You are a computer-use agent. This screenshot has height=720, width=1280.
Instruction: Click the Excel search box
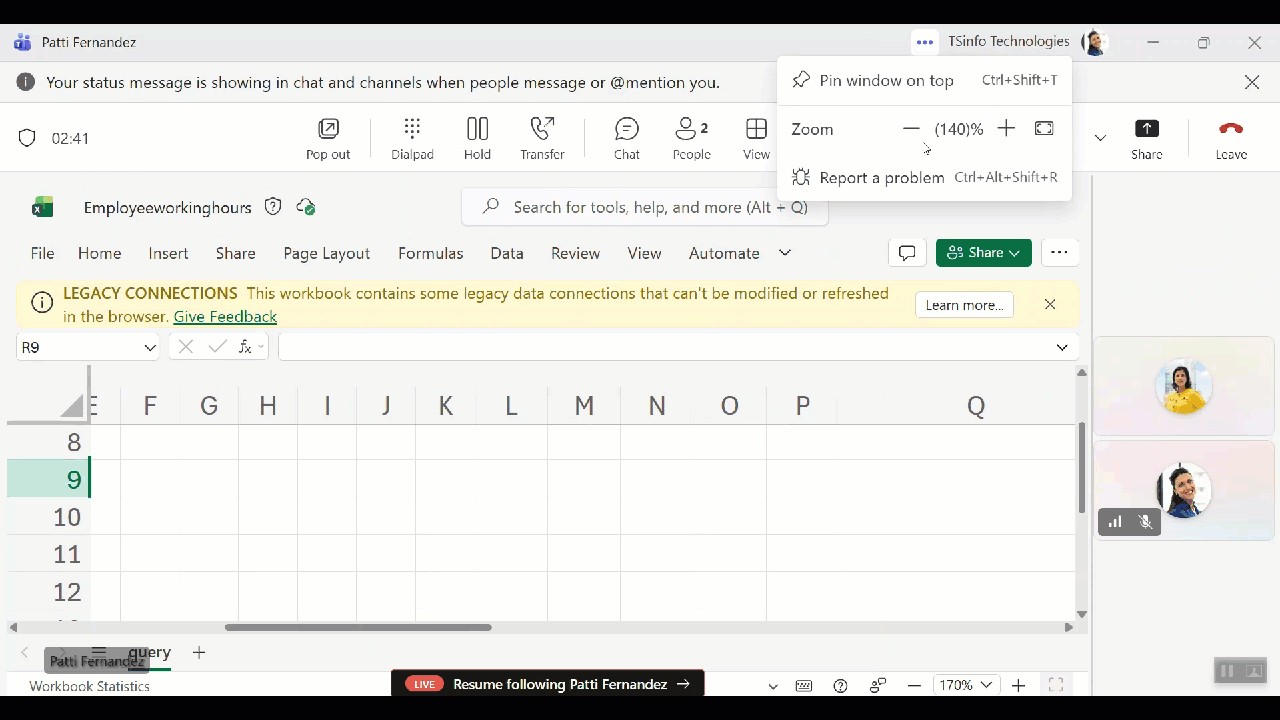pos(645,207)
